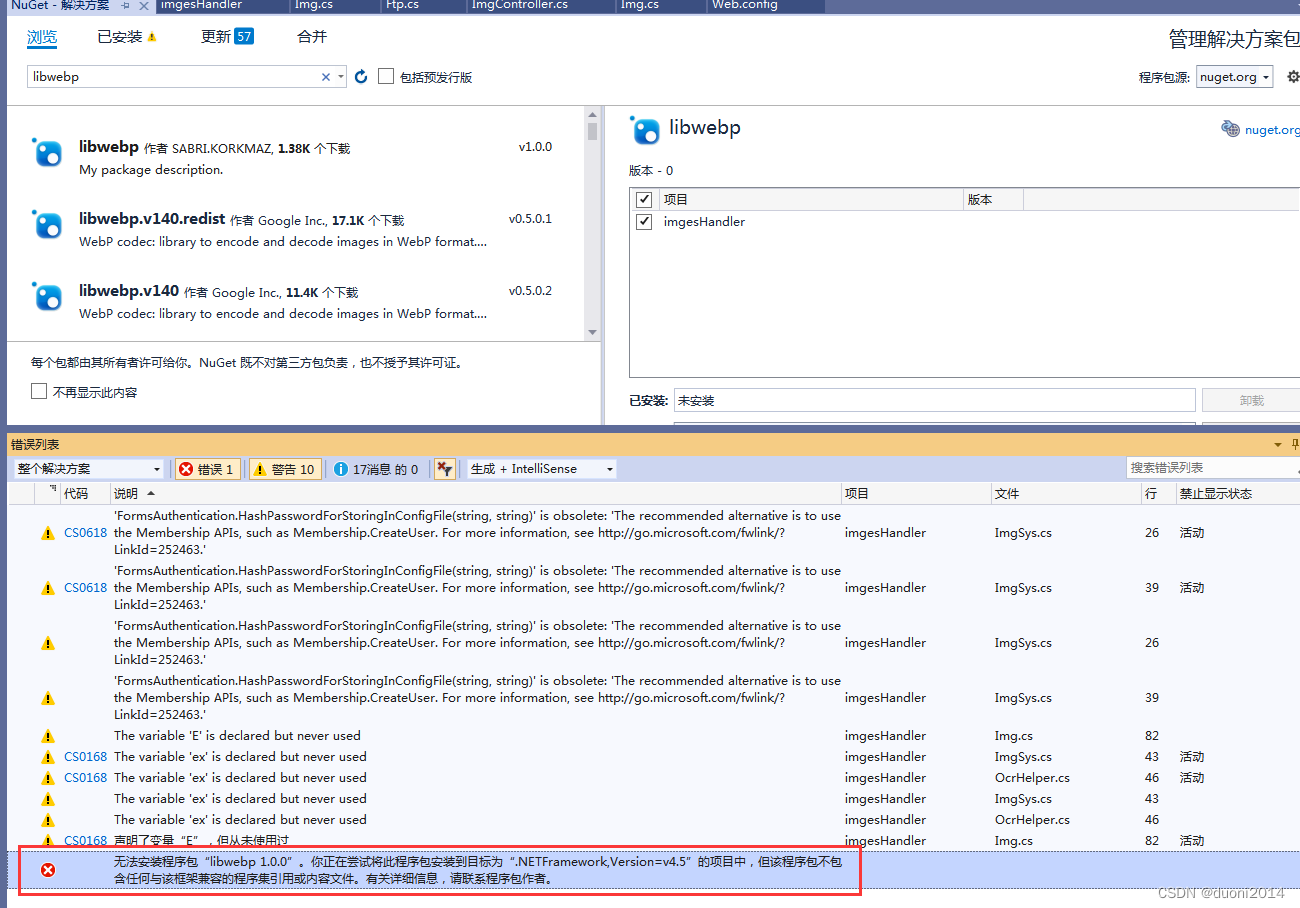
Task: Click the libwebp.v140.redist package icon
Action: click(x=47, y=225)
